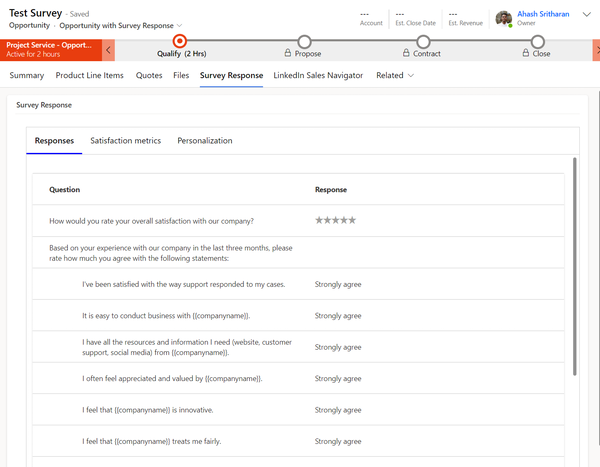The height and width of the screenshot is (467, 600).
Task: Open the LinkedIn Sales Navigator tab
Action: [318, 75]
